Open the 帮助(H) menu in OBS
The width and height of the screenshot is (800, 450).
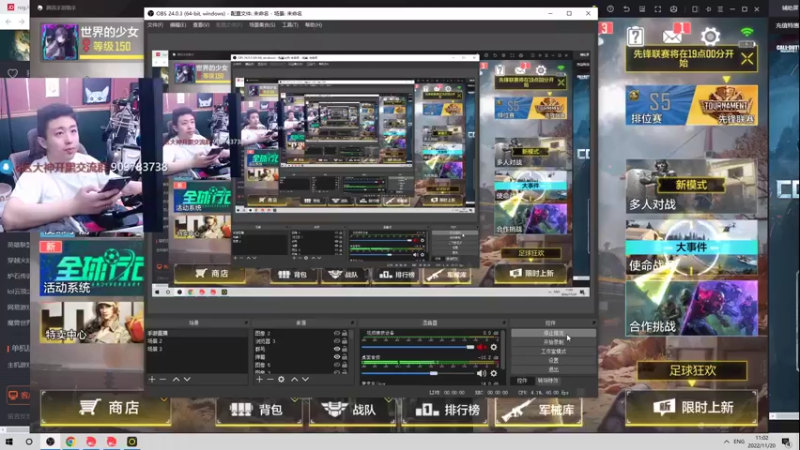tap(313, 24)
